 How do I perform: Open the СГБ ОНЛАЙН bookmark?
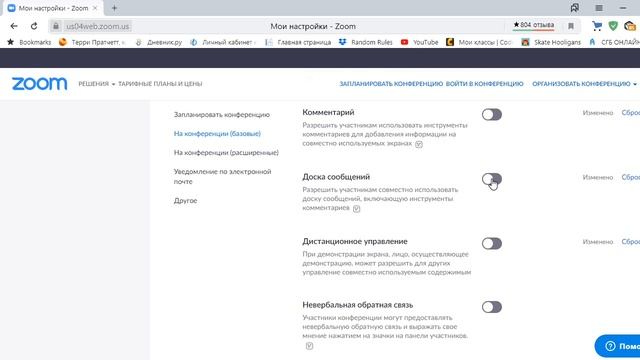tap(614, 42)
